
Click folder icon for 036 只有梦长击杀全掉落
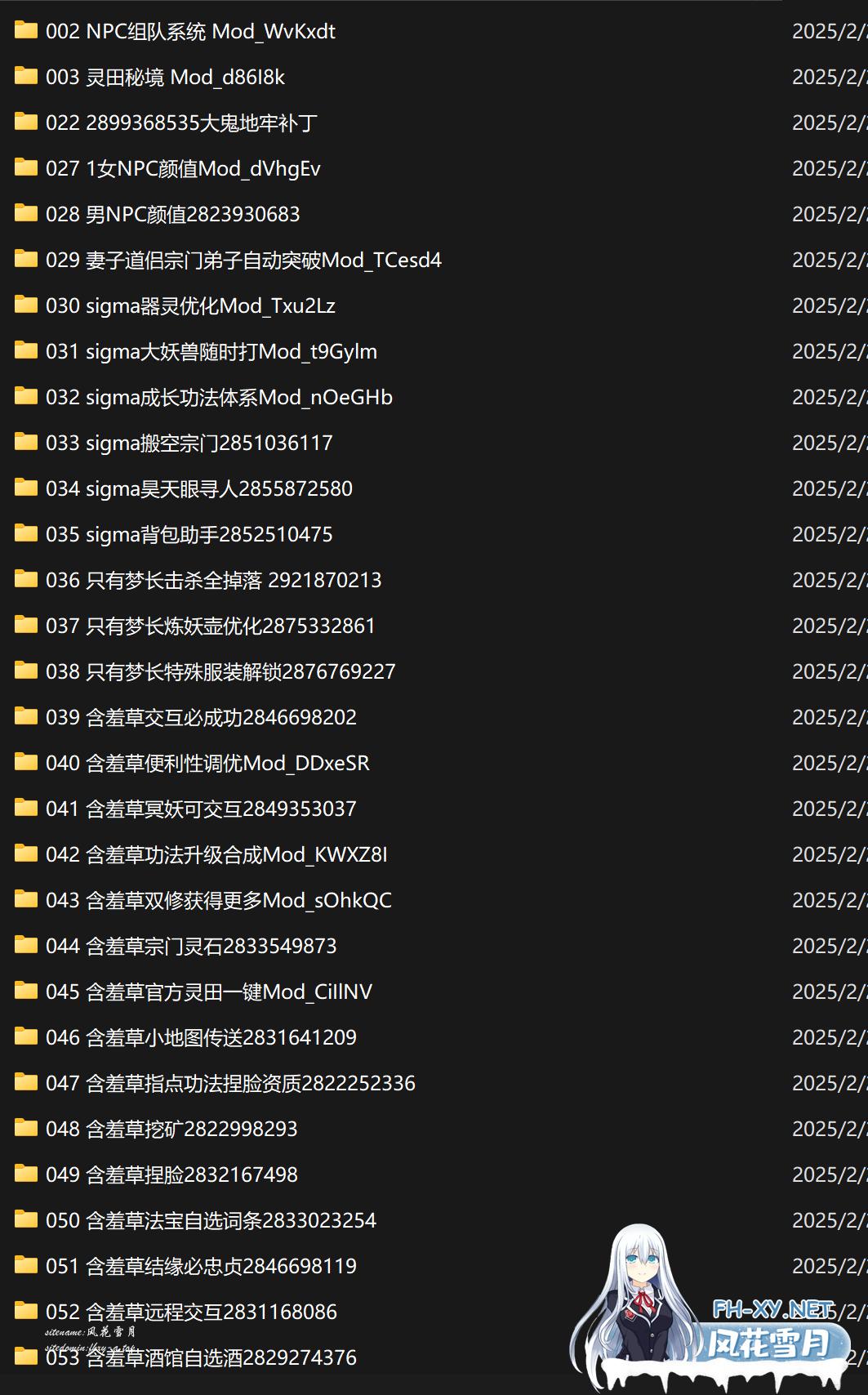point(26,580)
